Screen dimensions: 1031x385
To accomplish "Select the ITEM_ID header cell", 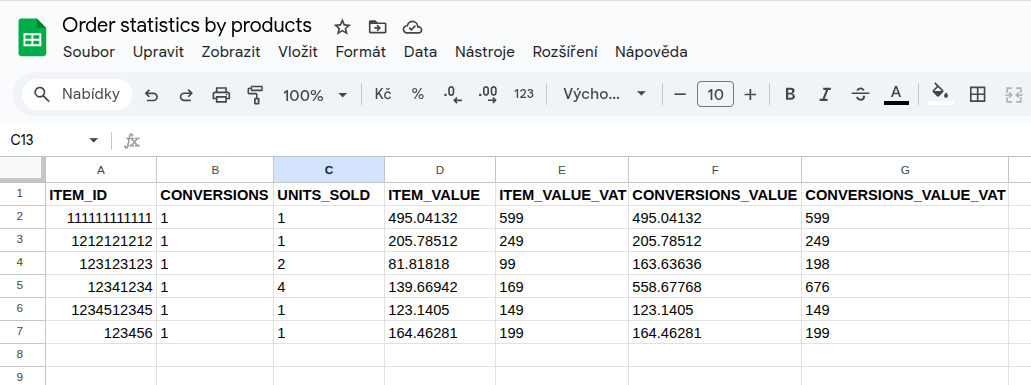I will pos(101,194).
